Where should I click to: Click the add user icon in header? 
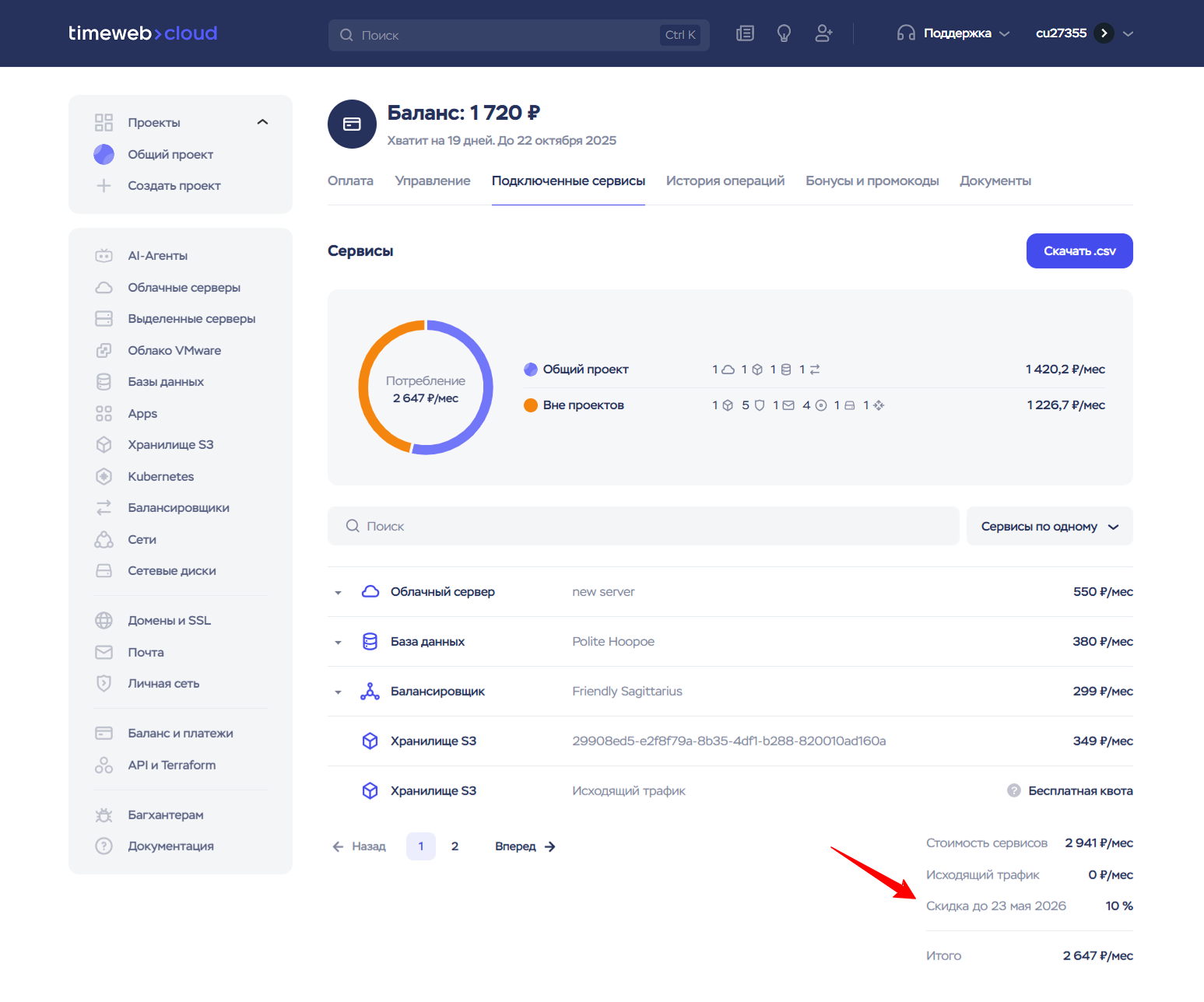[823, 33]
